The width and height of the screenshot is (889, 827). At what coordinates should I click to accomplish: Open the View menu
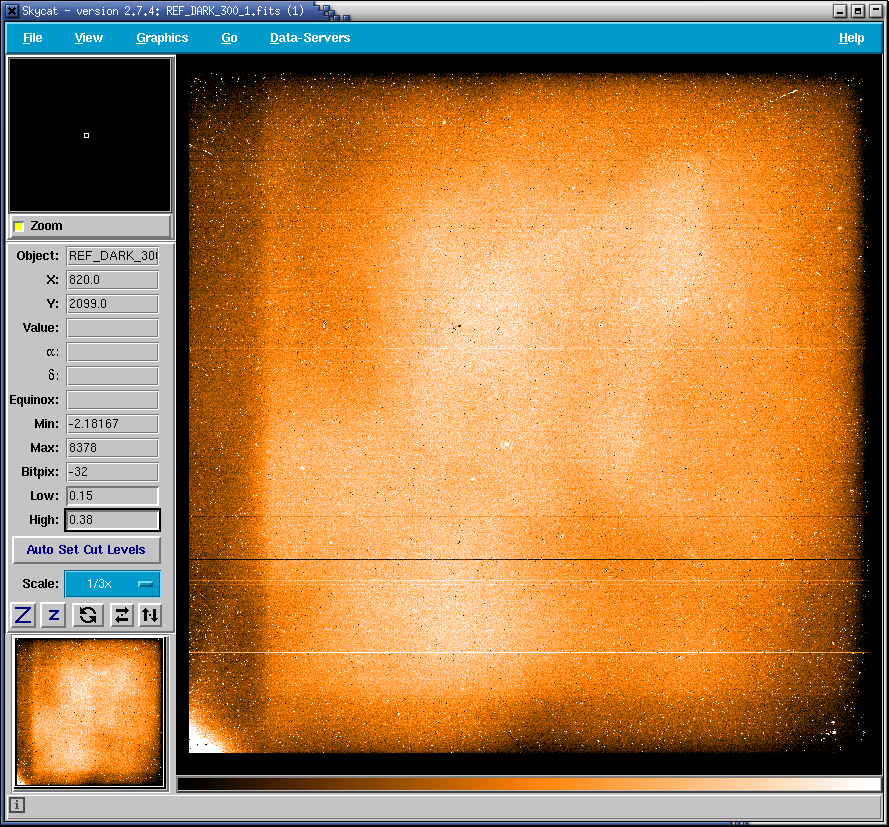[88, 38]
